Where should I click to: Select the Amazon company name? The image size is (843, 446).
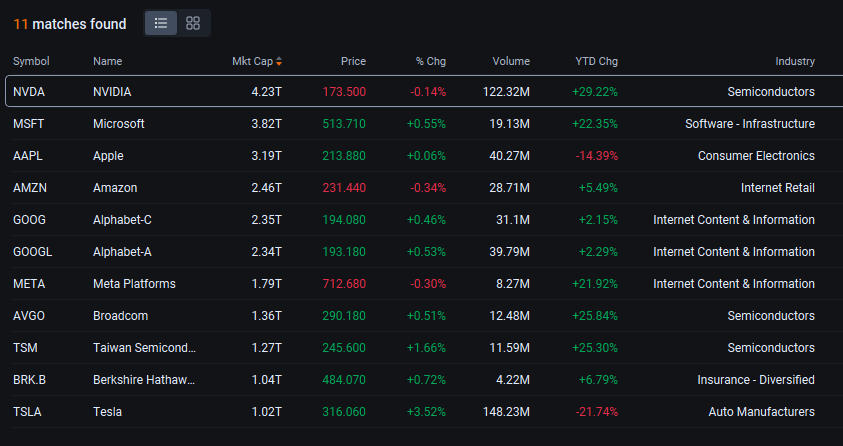(115, 188)
